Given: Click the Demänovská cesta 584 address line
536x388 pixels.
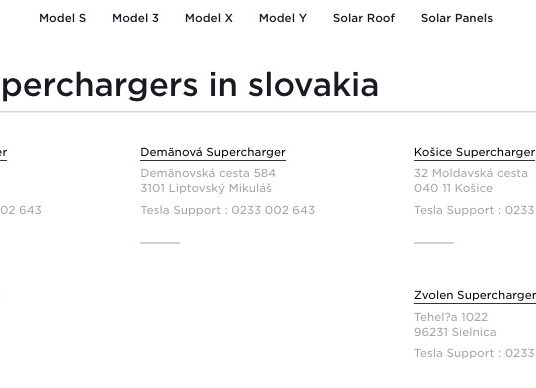Looking at the screenshot, I should tap(208, 173).
